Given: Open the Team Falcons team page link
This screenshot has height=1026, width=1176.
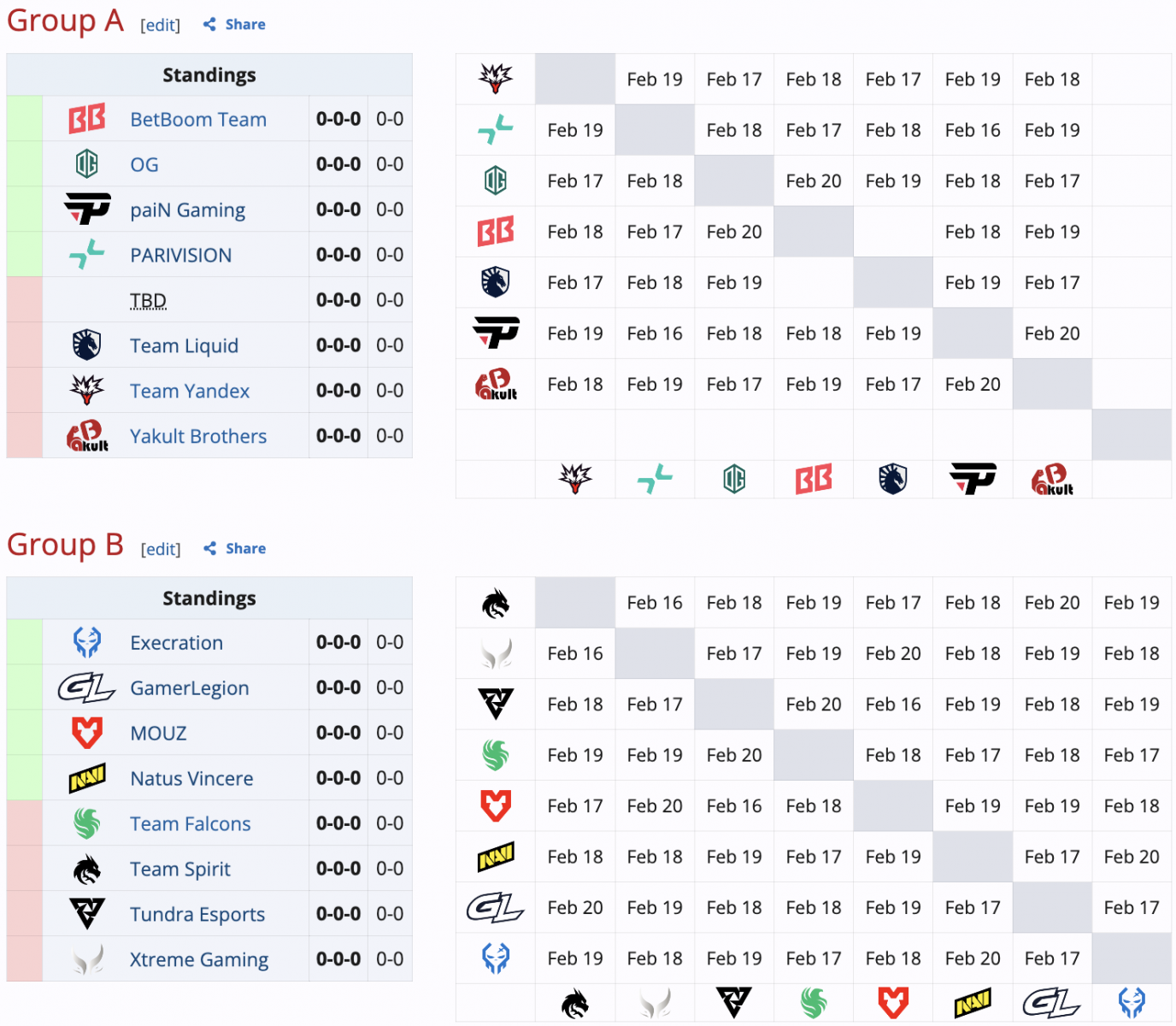Looking at the screenshot, I should coord(190,823).
